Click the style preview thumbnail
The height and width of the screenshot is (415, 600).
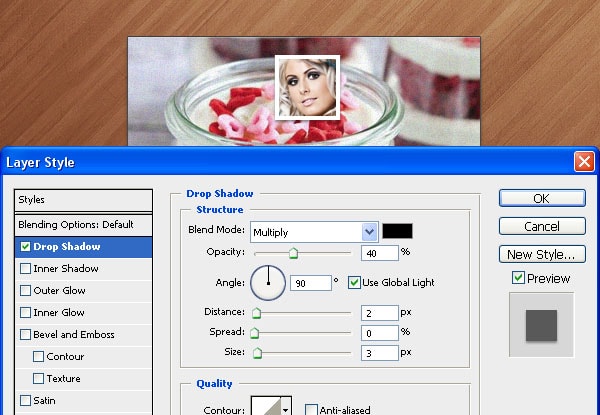pos(541,325)
